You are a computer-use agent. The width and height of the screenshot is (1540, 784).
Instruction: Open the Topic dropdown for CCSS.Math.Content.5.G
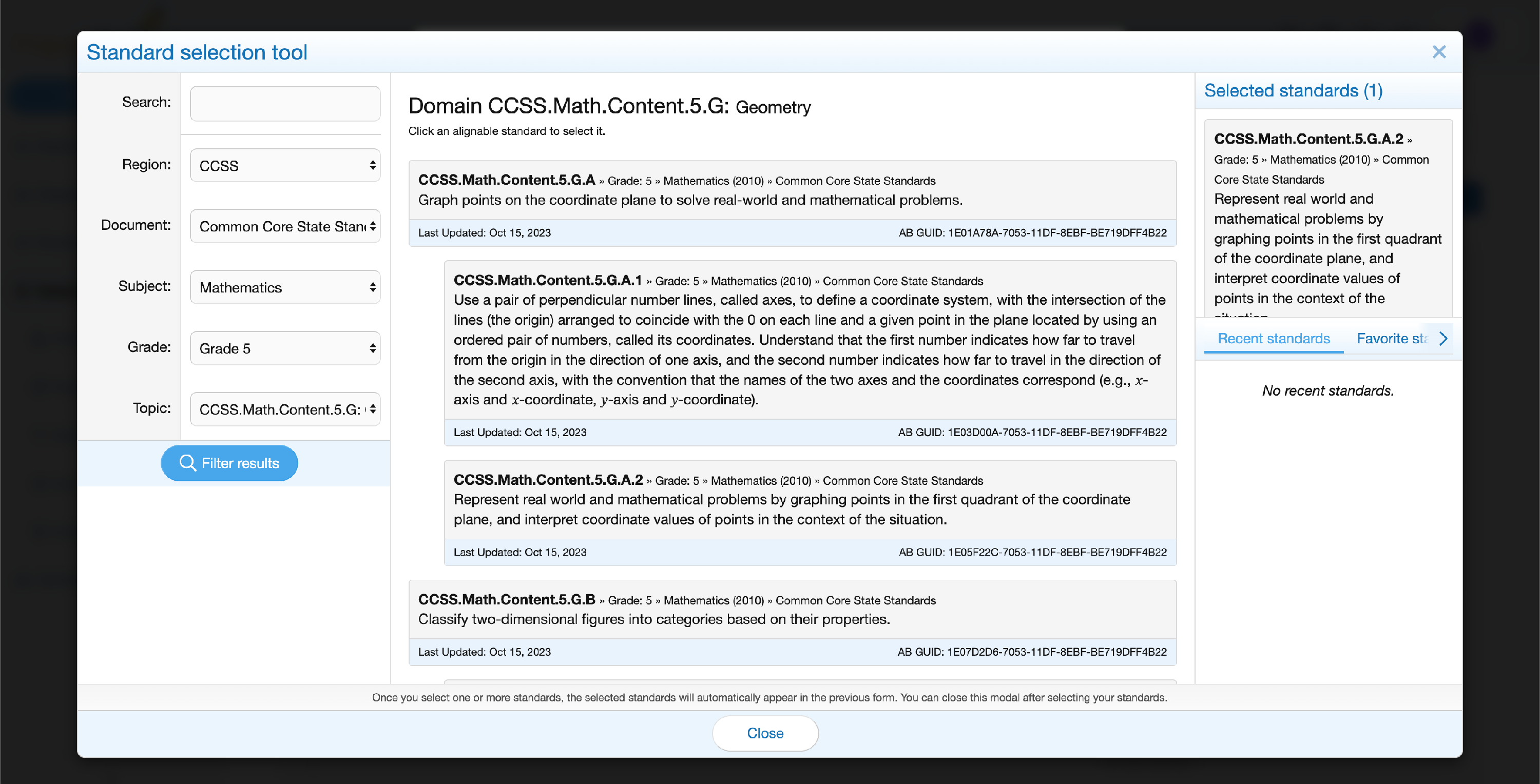(x=285, y=409)
